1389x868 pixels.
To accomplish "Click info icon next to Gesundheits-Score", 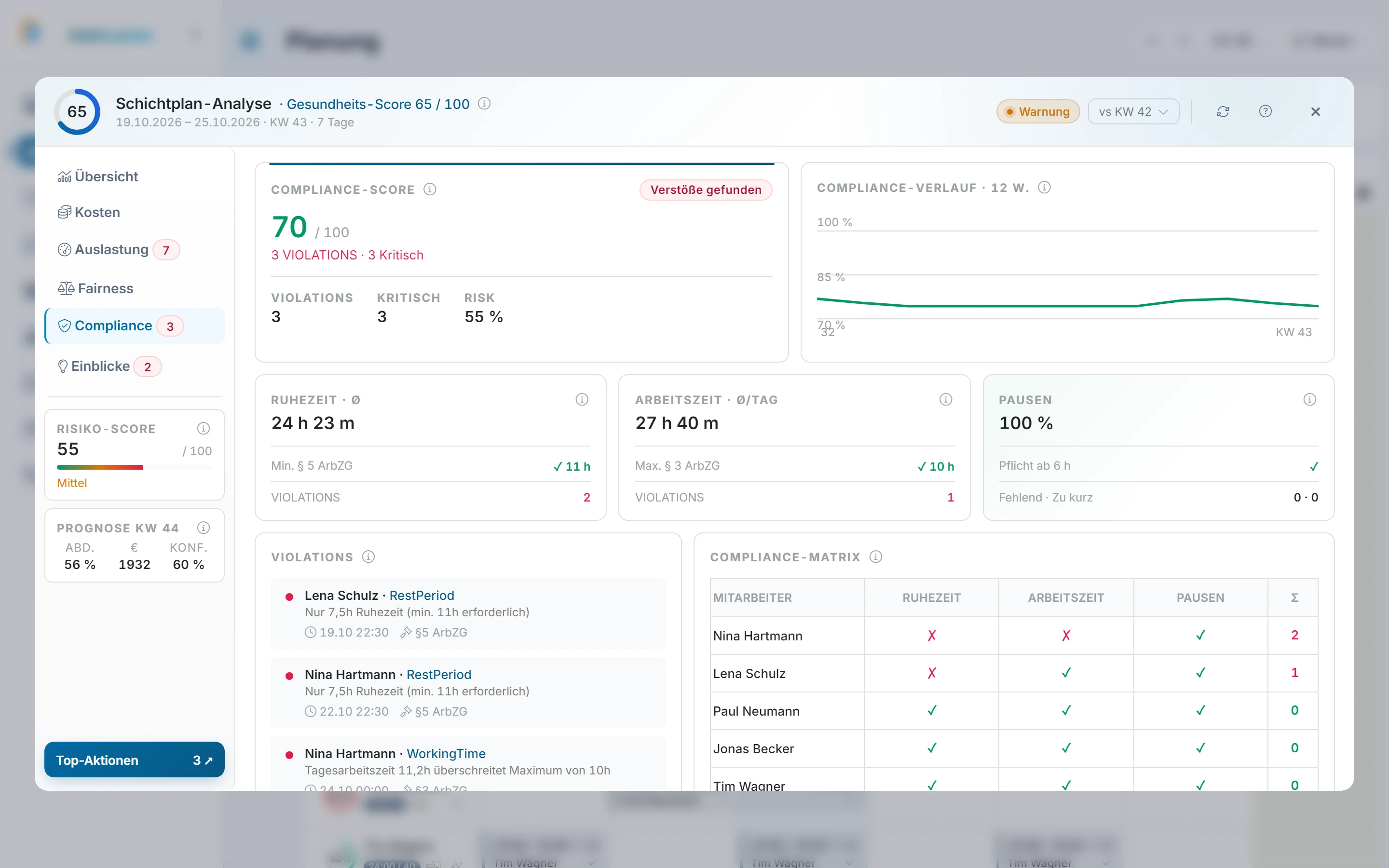I will tap(484, 103).
